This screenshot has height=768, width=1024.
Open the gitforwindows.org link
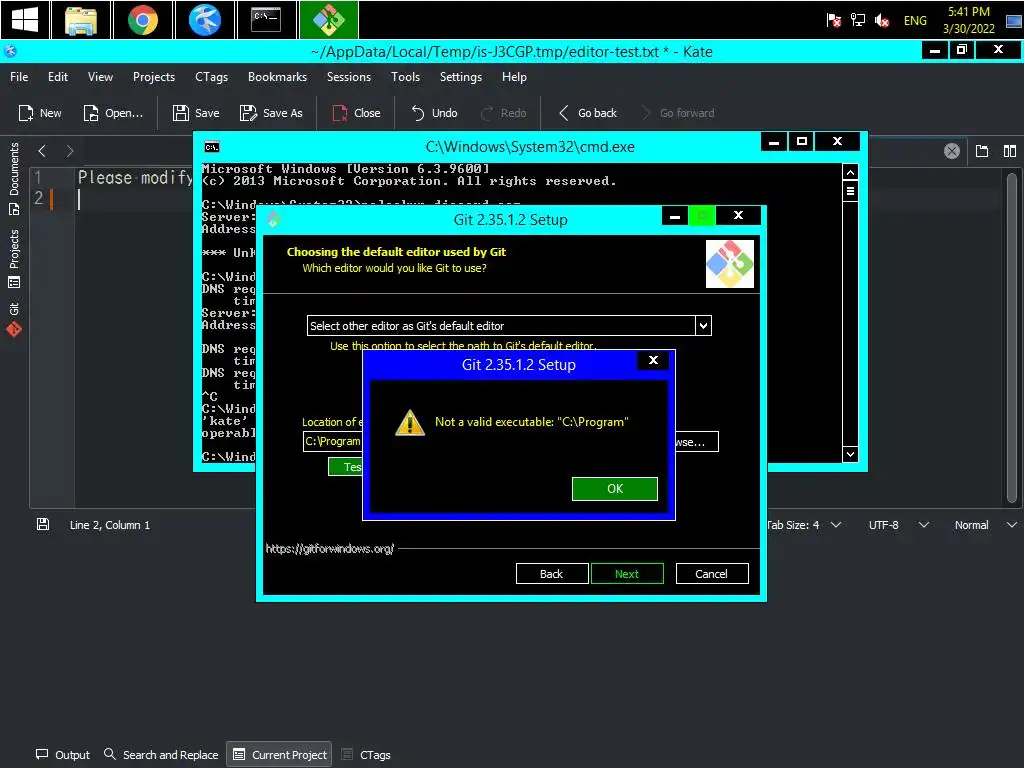(x=330, y=549)
